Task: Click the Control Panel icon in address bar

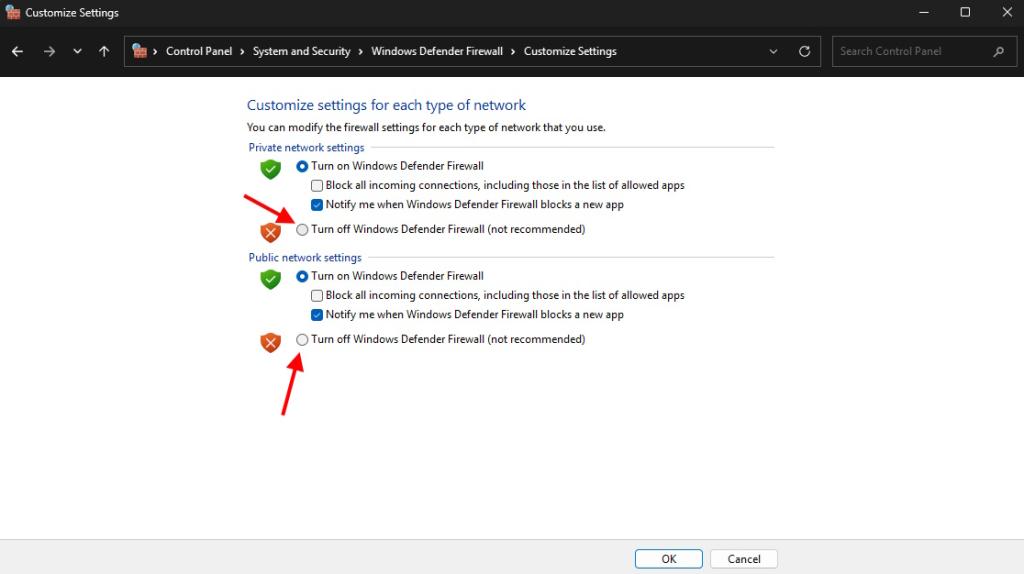Action: click(139, 50)
